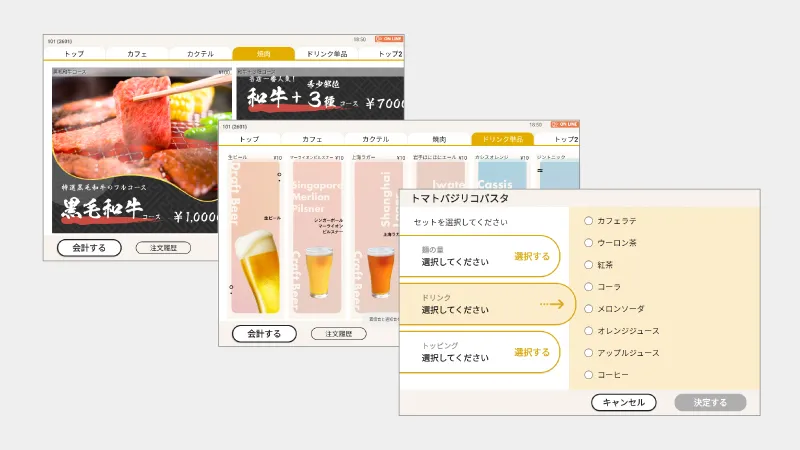This screenshot has width=800, height=450.
Task: Select the カフェラテ radio option
Action: (x=589, y=221)
